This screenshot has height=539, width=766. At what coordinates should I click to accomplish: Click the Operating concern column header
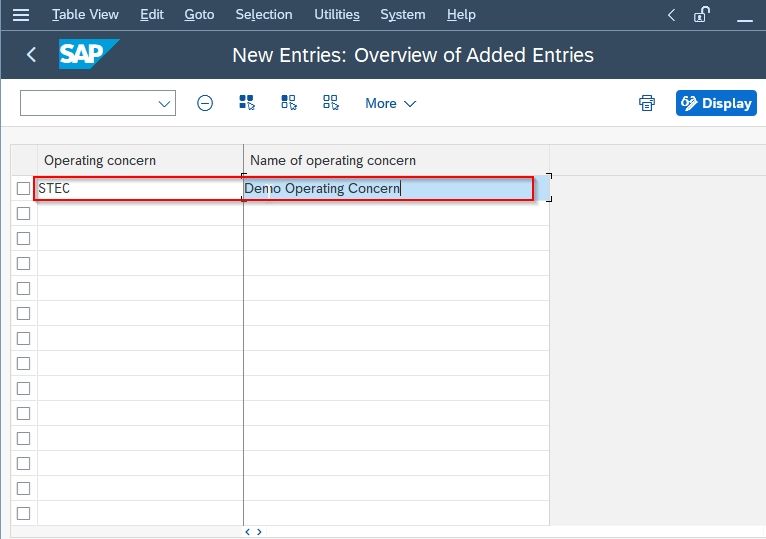[140, 160]
